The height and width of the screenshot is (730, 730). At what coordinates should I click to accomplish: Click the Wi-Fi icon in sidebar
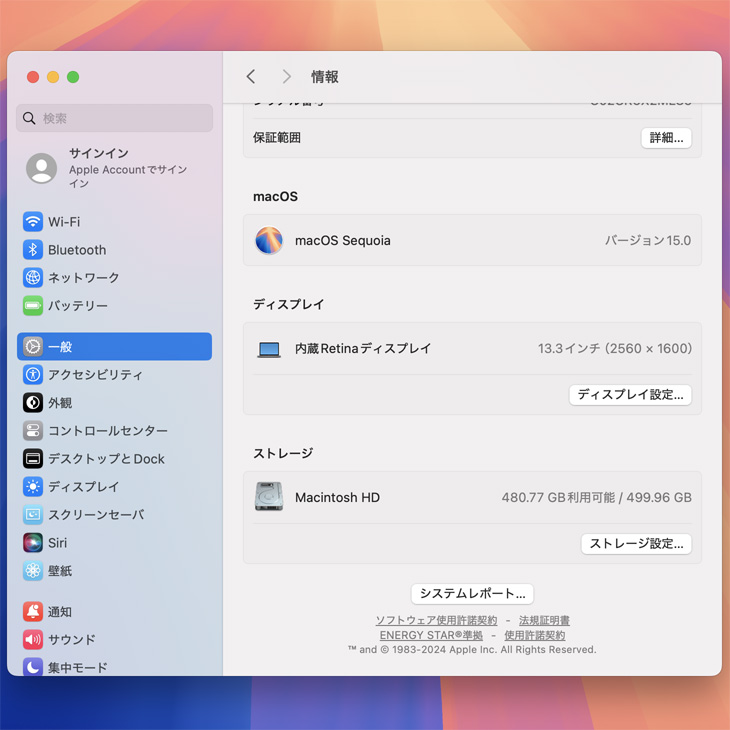(33, 222)
